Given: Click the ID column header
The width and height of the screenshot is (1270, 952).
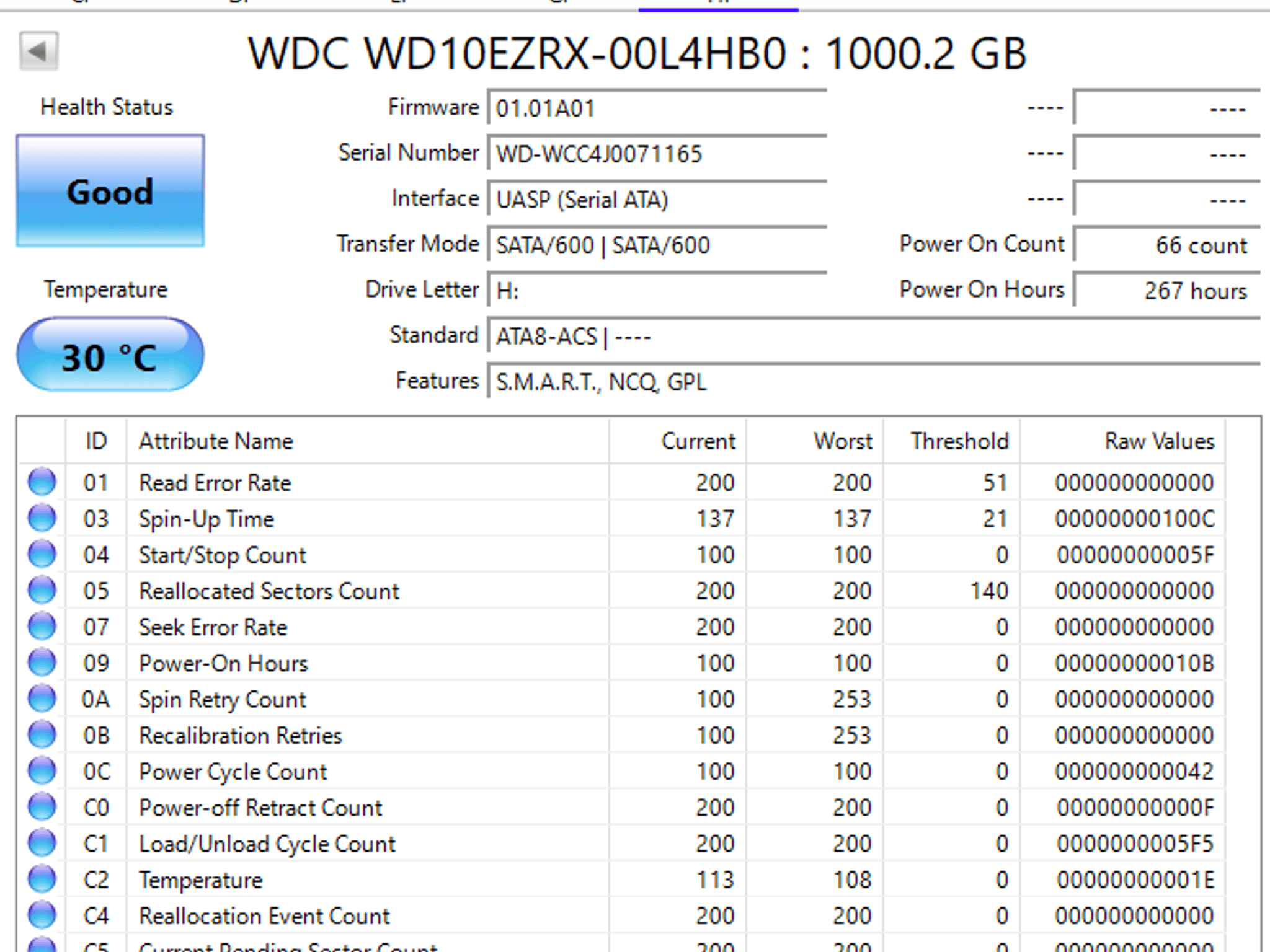Looking at the screenshot, I should pos(96,441).
